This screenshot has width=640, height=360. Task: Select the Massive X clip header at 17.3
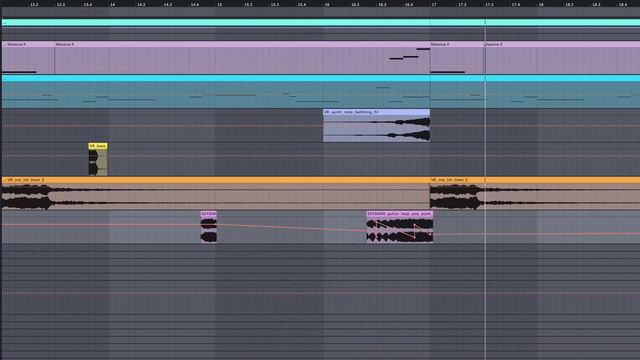coord(562,44)
